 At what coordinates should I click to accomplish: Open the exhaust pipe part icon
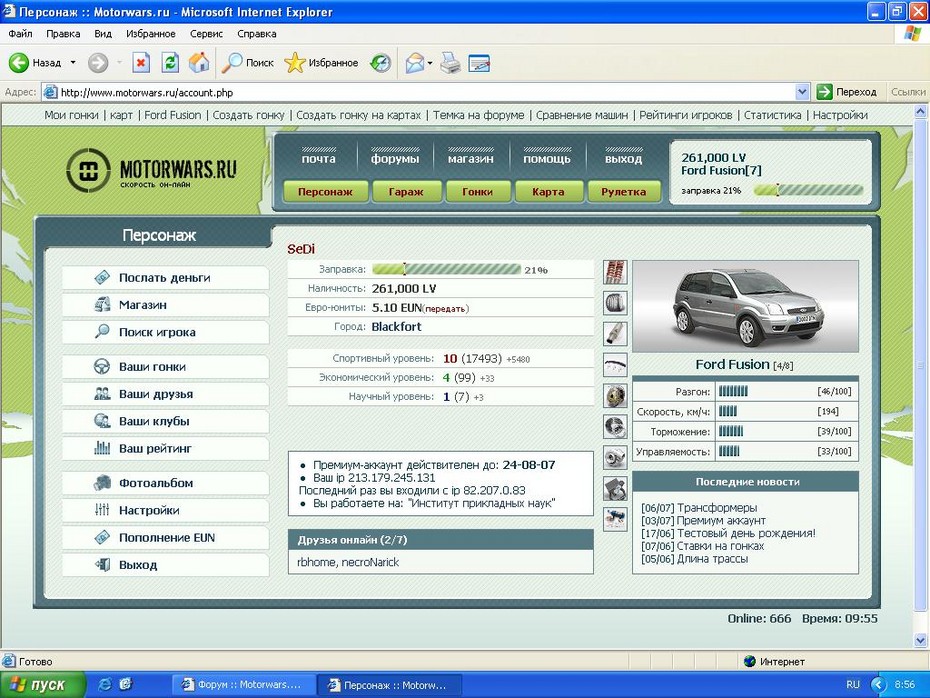[615, 334]
